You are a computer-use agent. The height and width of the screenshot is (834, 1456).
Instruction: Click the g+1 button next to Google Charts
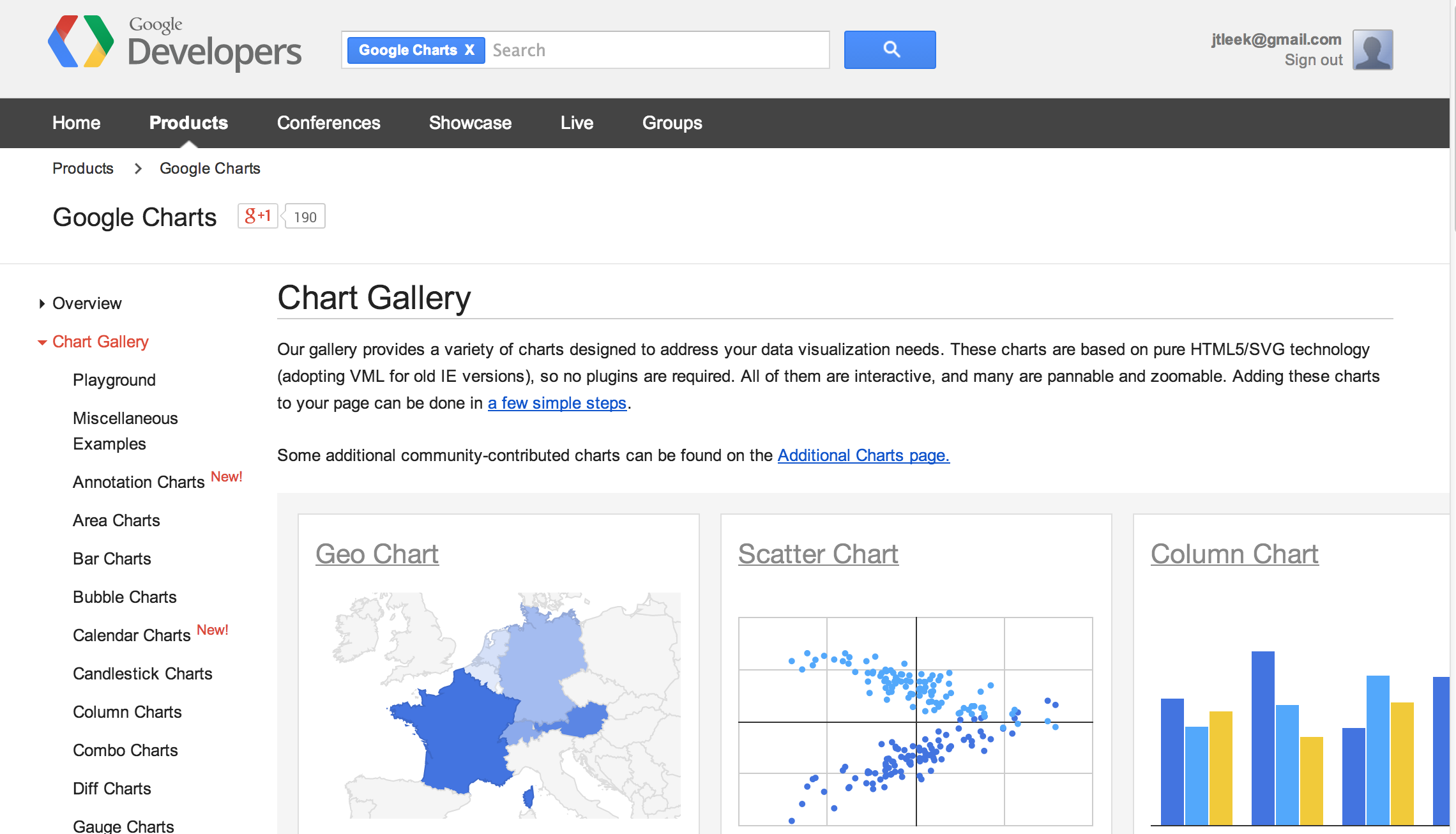(257, 216)
